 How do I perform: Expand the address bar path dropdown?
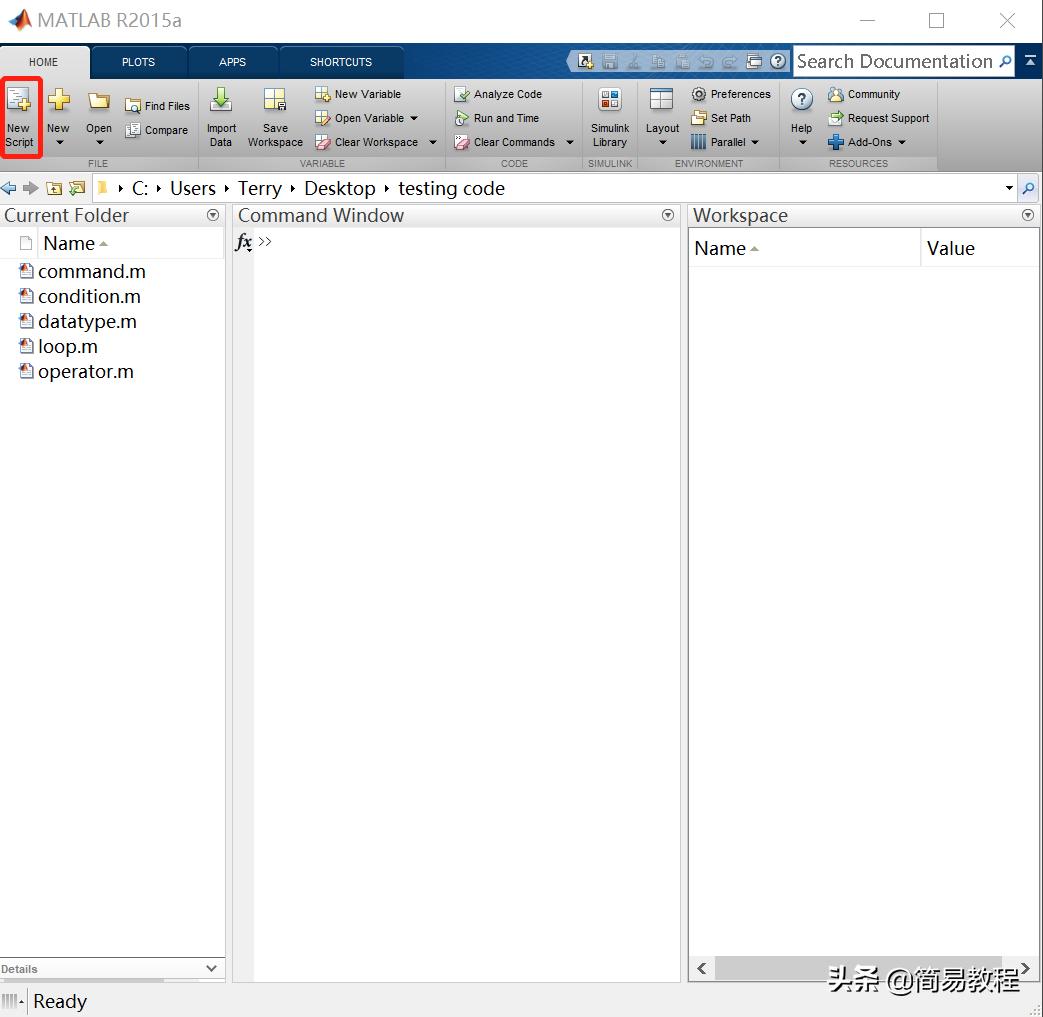1009,188
